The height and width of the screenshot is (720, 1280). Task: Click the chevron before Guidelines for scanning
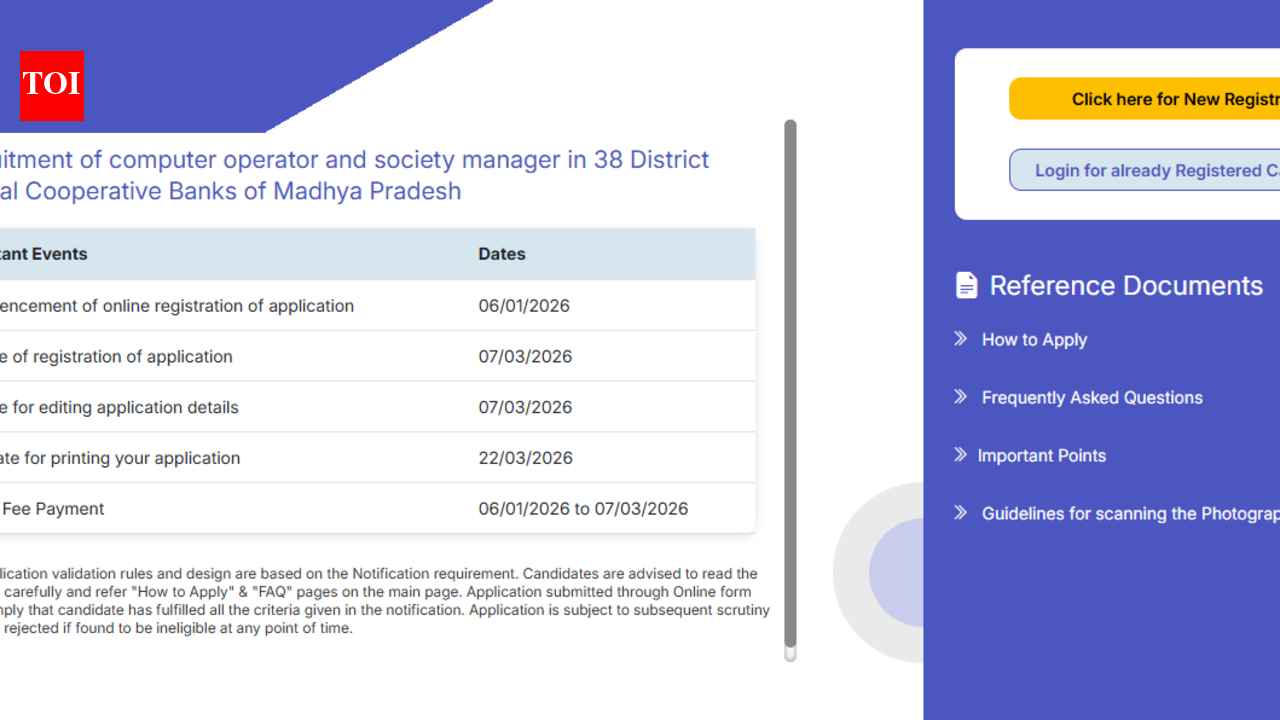click(x=961, y=513)
